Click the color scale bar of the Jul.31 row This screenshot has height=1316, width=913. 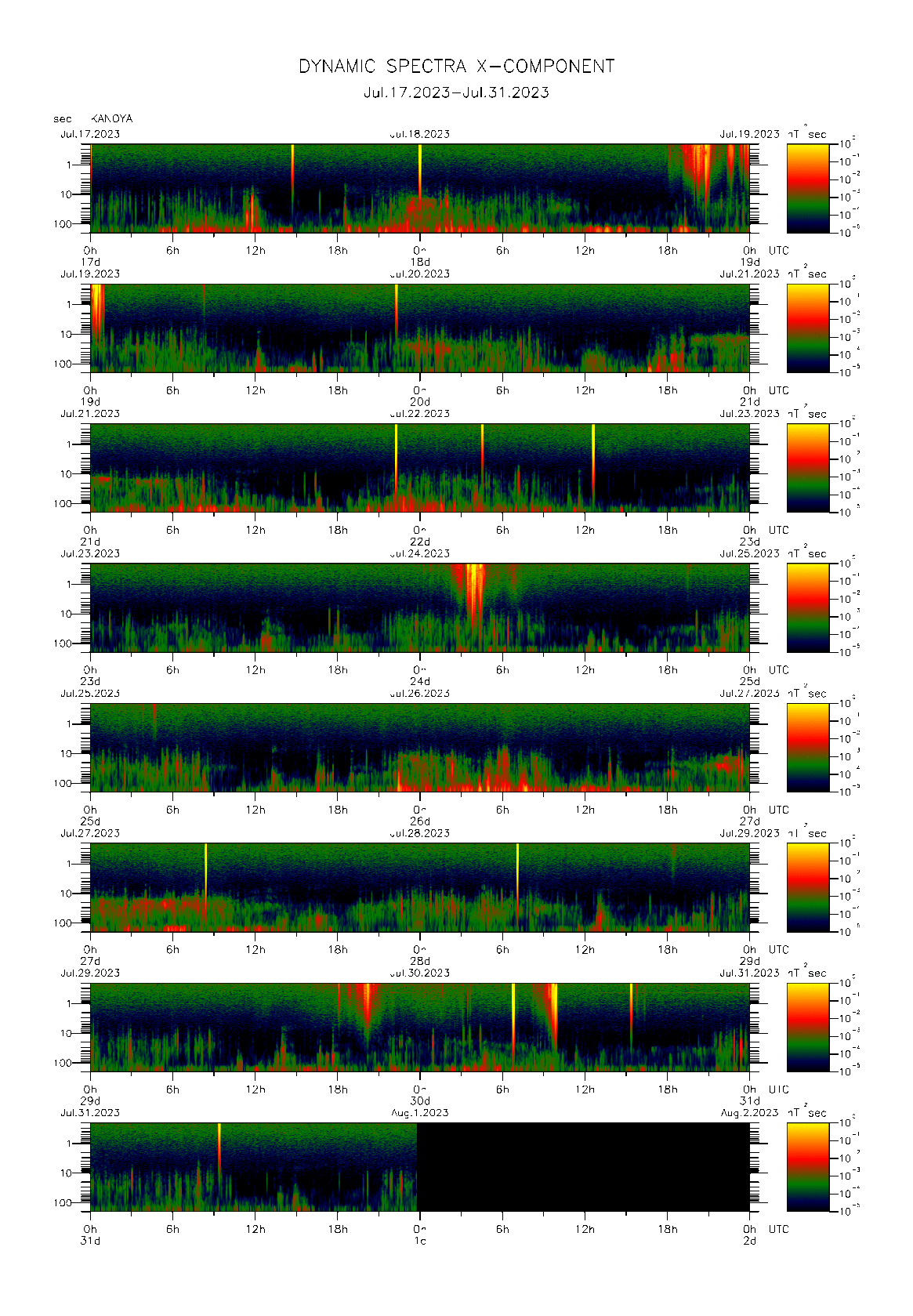pyautogui.click(x=808, y=1167)
